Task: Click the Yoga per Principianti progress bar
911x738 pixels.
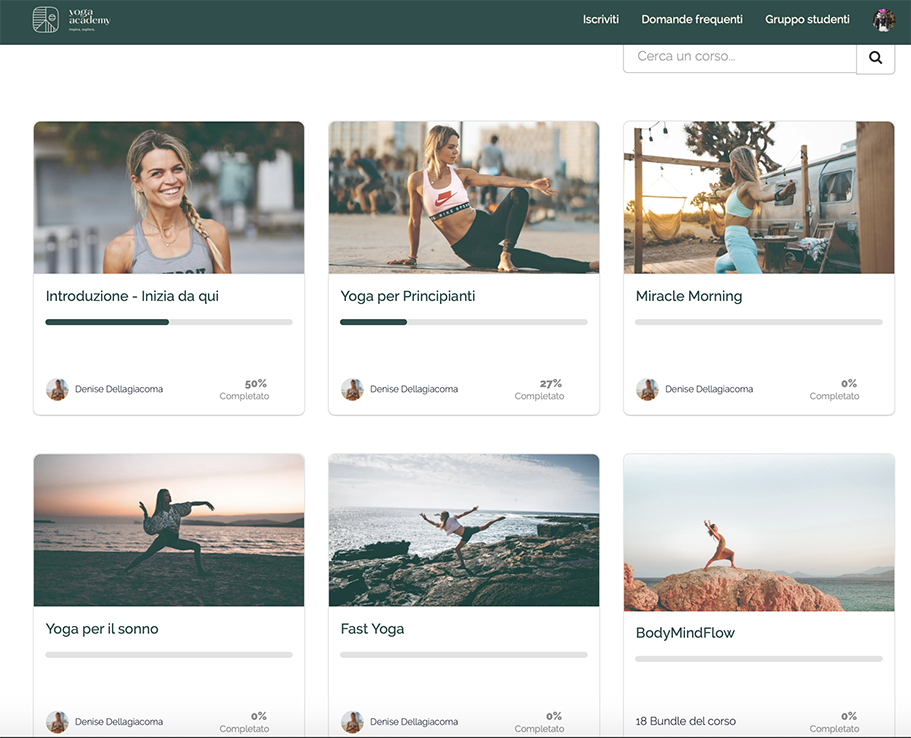Action: (x=463, y=322)
